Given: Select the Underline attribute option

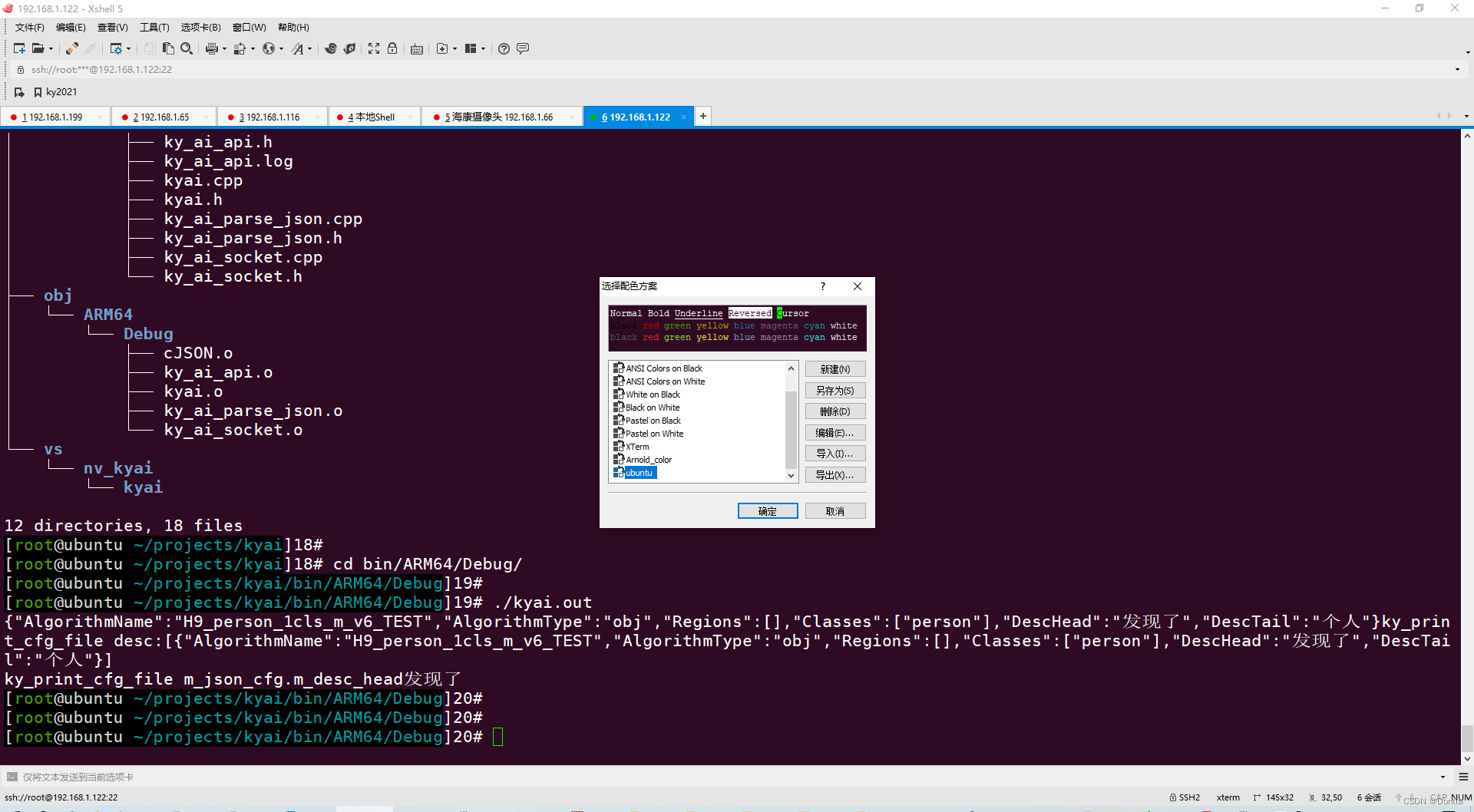Looking at the screenshot, I should click(x=697, y=313).
